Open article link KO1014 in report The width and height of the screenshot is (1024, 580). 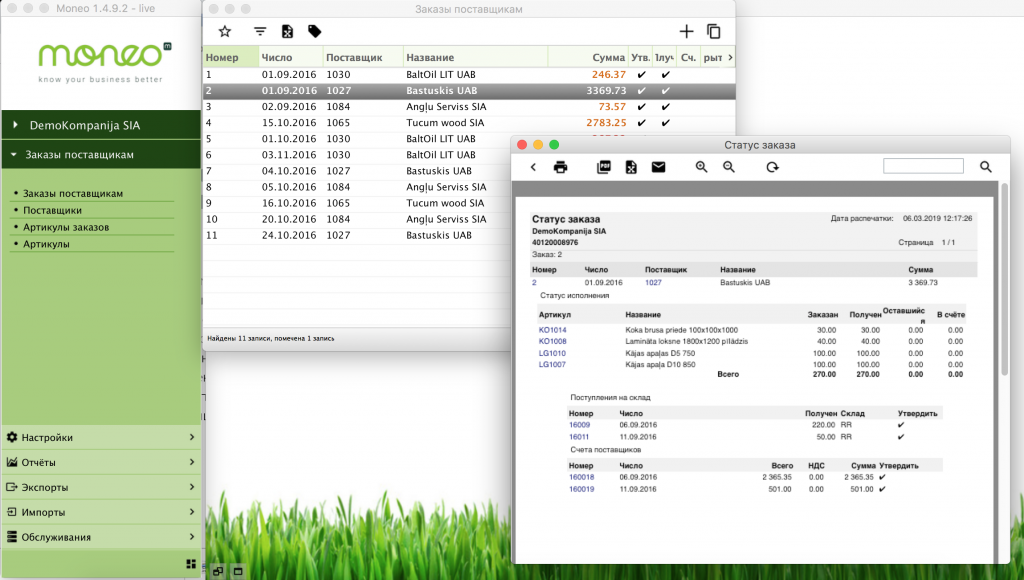point(552,330)
